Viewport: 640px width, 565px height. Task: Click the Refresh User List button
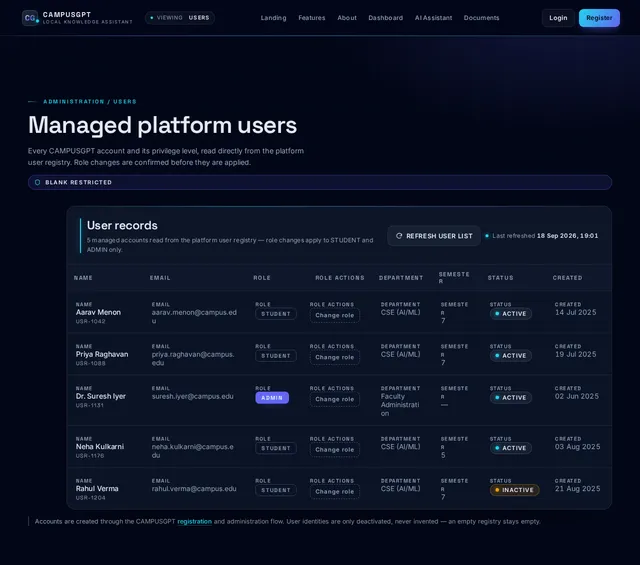point(434,236)
